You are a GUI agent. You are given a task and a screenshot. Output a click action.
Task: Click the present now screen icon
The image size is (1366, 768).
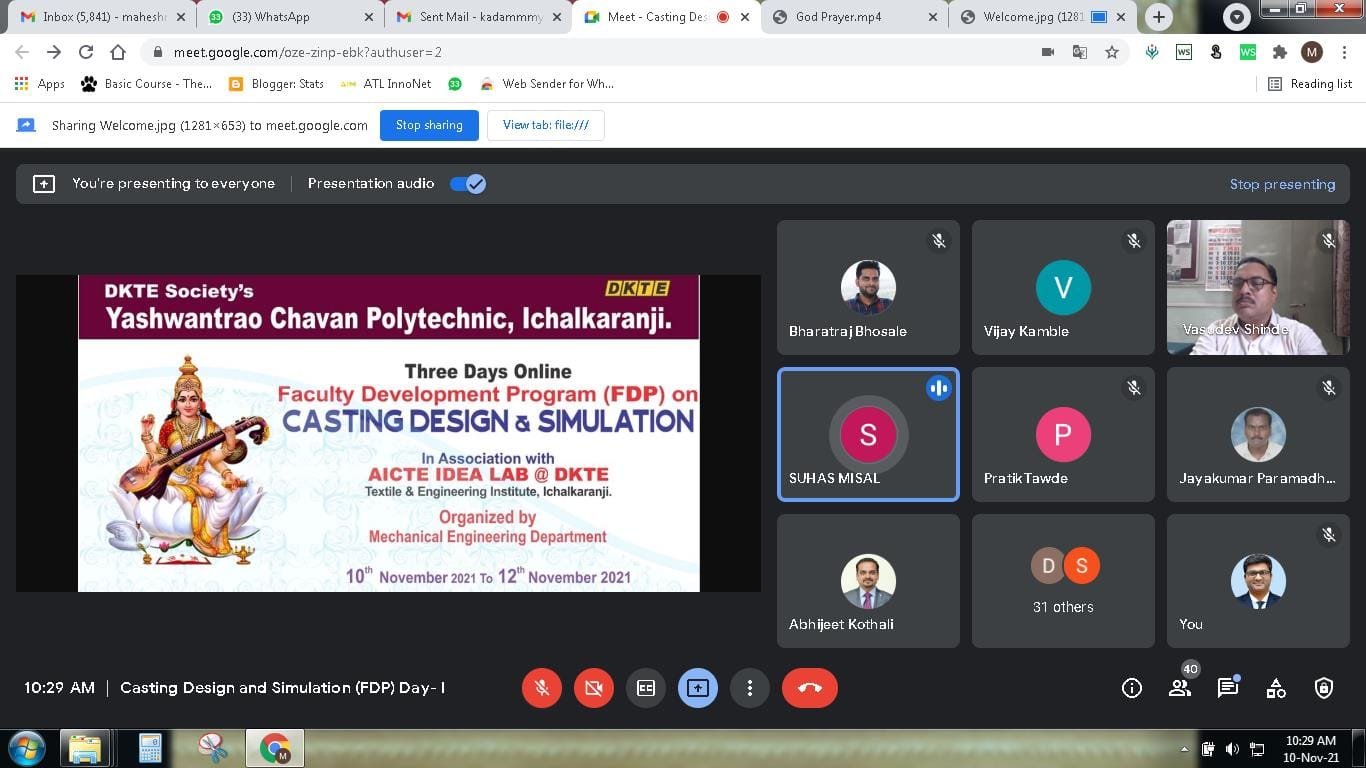[x=697, y=688]
